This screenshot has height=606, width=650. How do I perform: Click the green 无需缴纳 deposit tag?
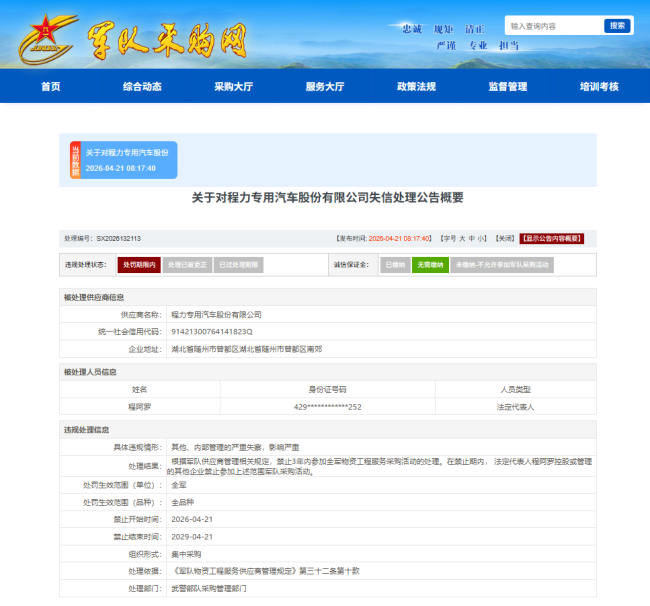tap(430, 265)
